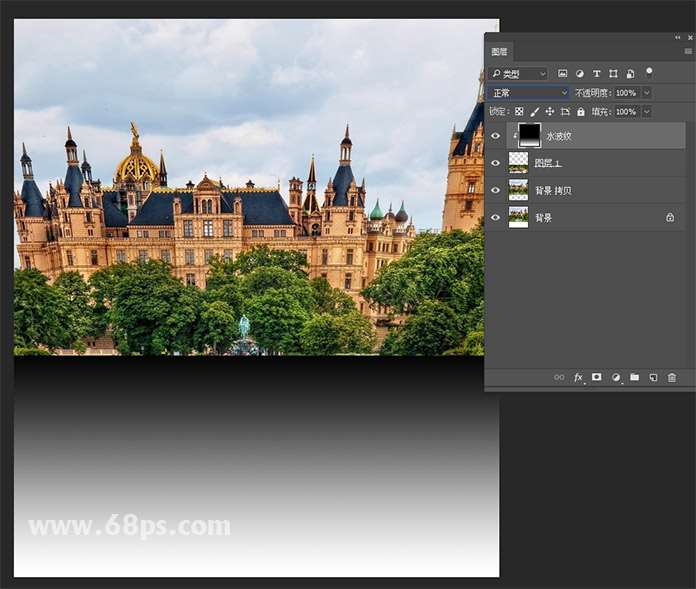
Task: Click the new layer icon
Action: click(x=653, y=377)
